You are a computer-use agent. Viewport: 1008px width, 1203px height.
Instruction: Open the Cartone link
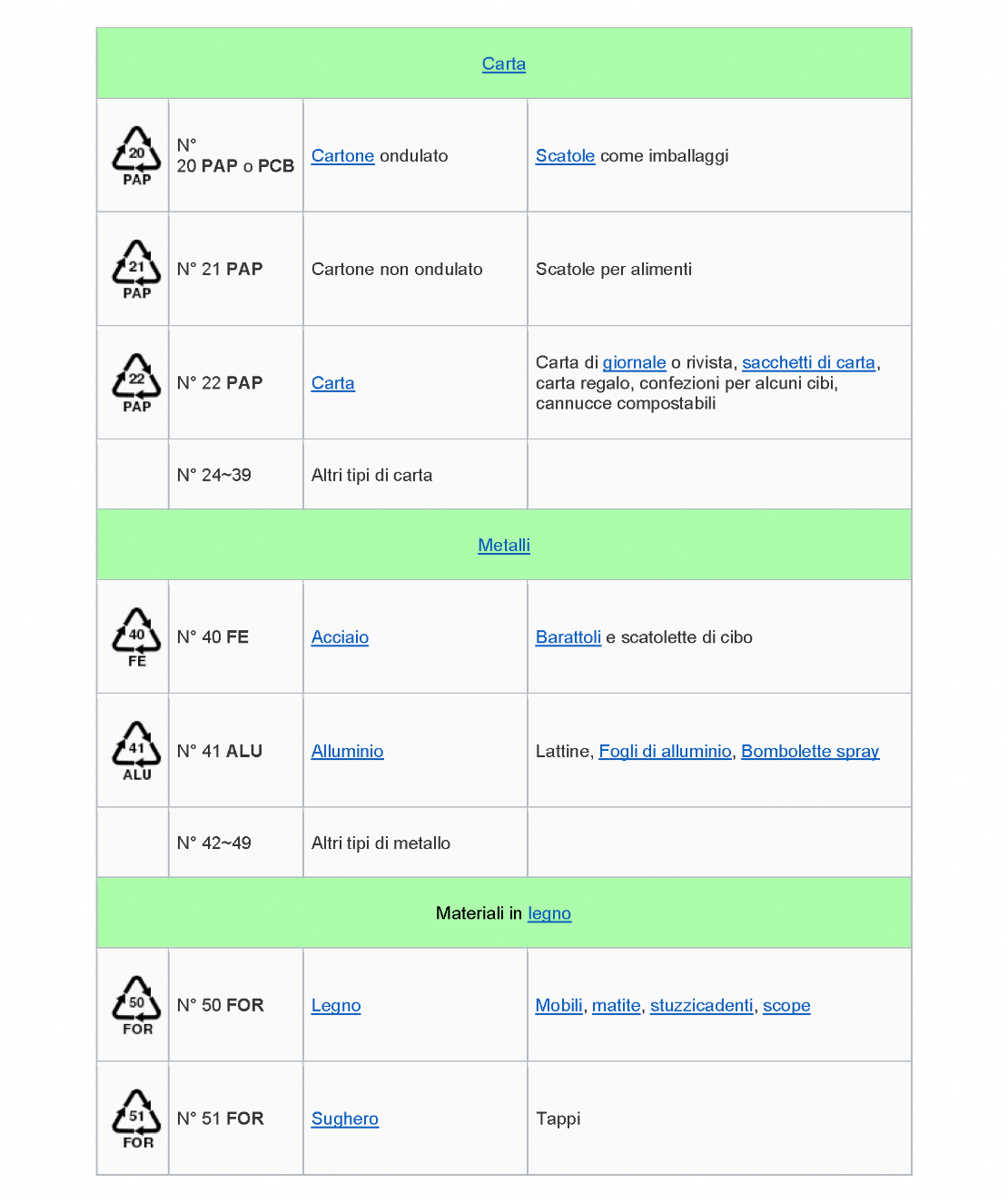[342, 155]
